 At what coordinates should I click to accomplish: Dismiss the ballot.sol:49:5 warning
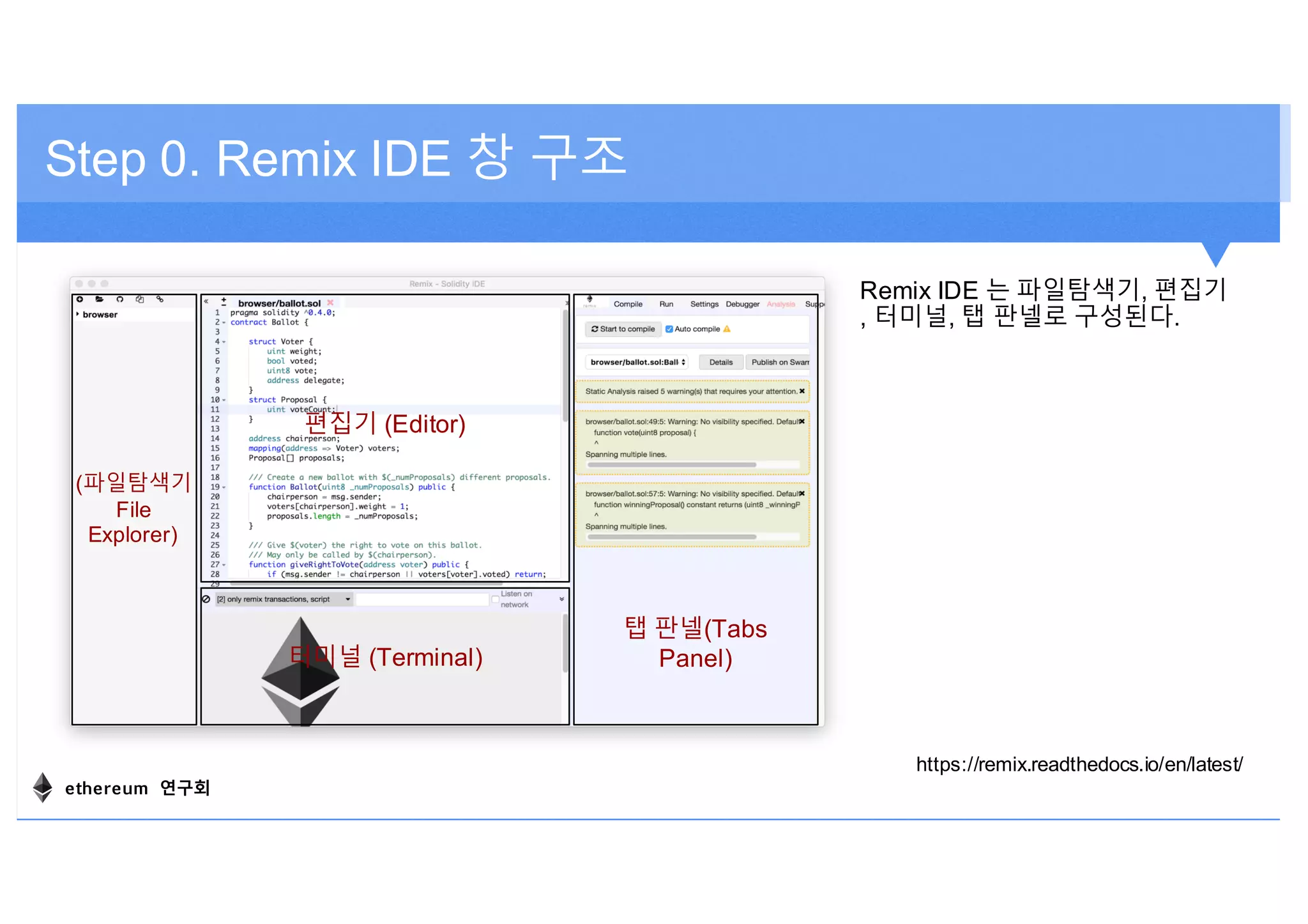802,421
